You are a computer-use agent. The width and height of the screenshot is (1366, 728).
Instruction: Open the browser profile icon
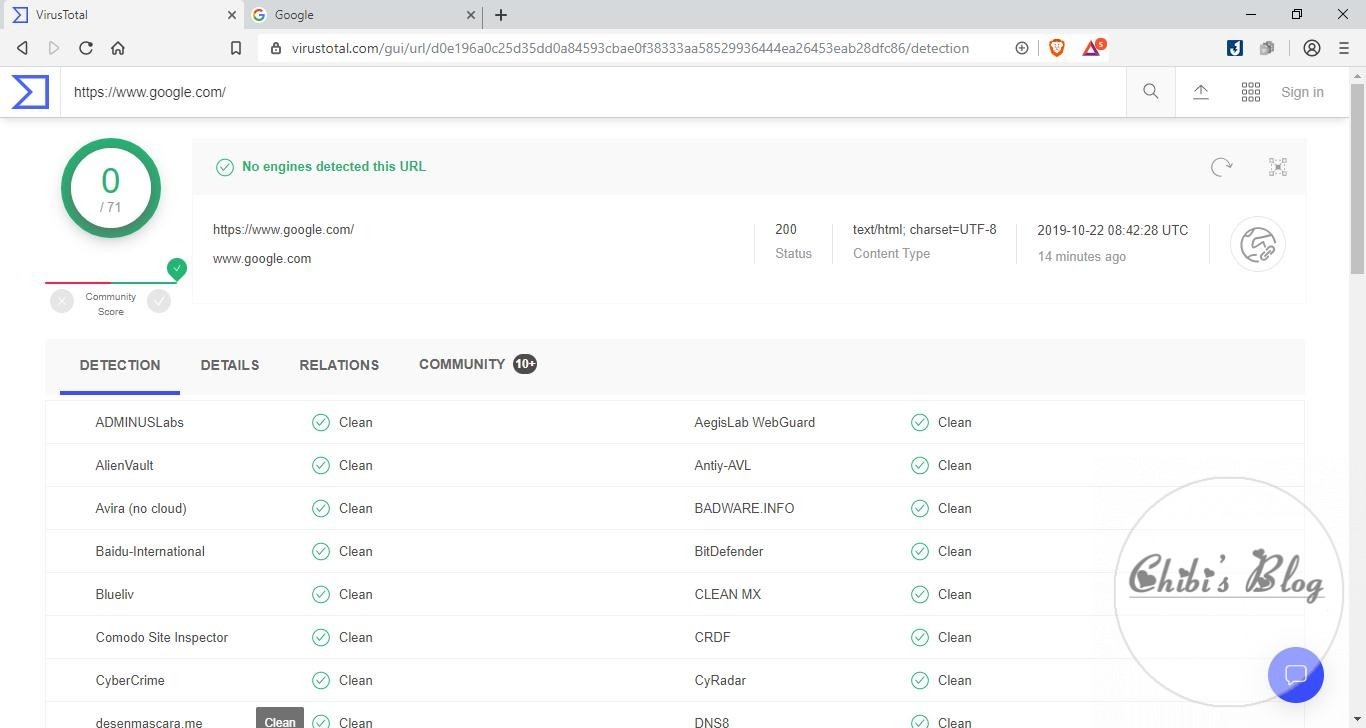coord(1312,48)
